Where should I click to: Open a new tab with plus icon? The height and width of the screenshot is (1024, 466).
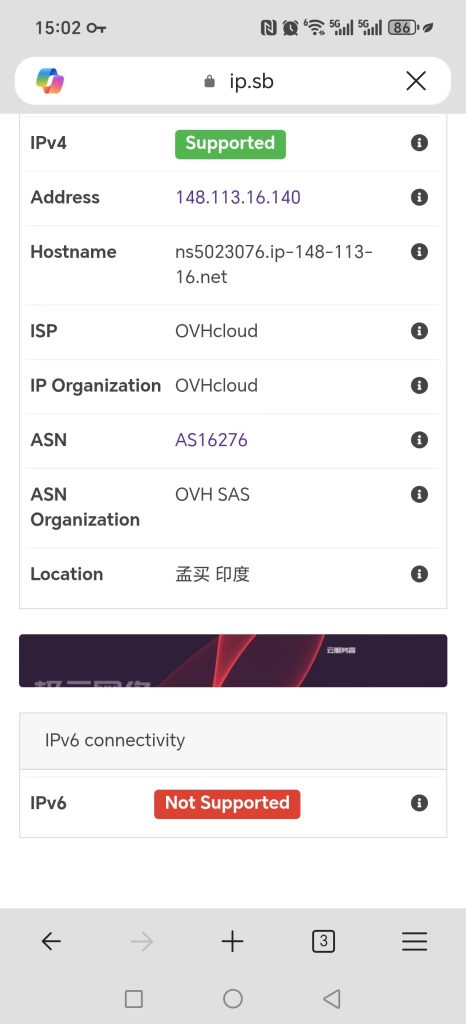232,941
